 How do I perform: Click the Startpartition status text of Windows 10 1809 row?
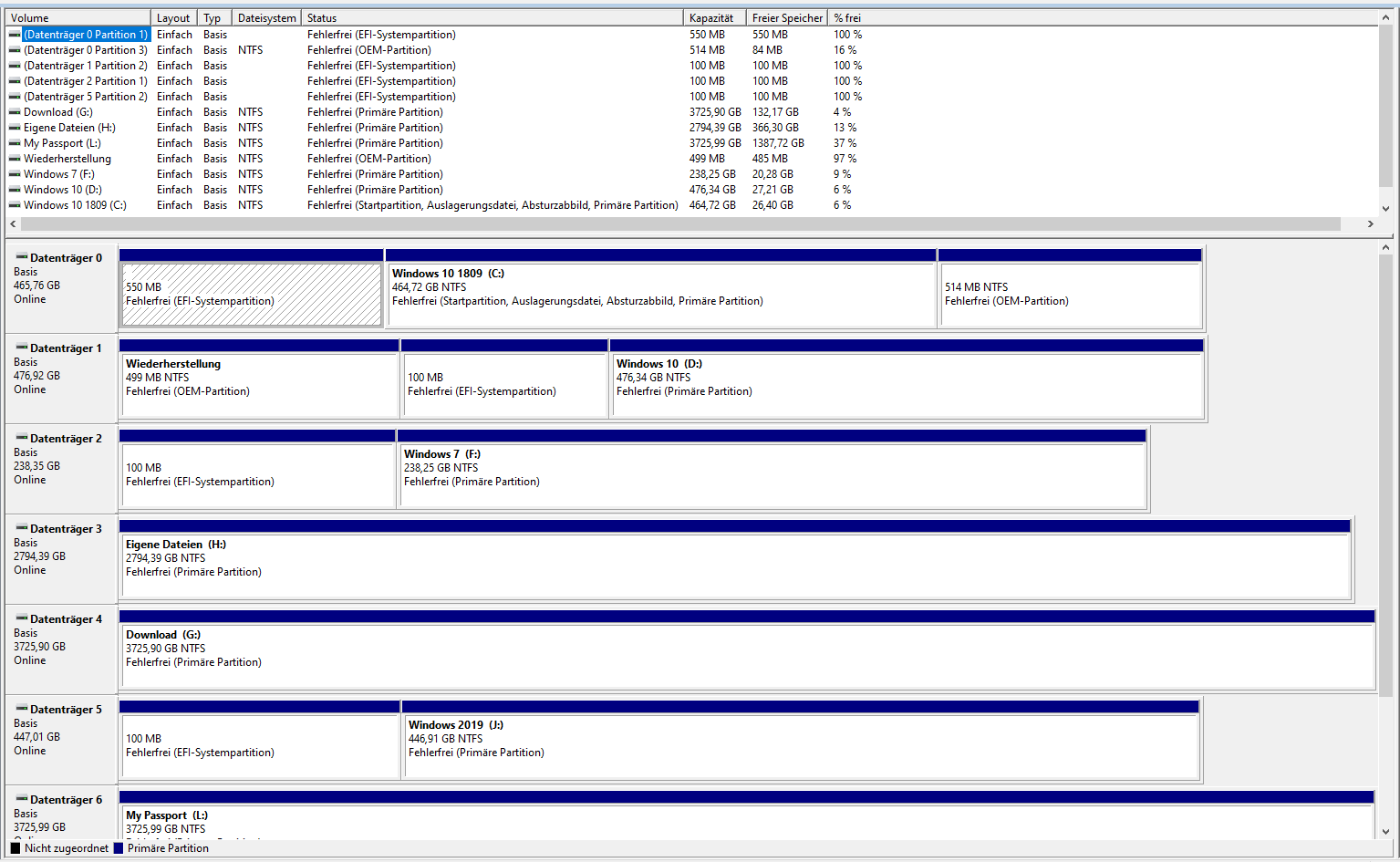pyautogui.click(x=493, y=205)
